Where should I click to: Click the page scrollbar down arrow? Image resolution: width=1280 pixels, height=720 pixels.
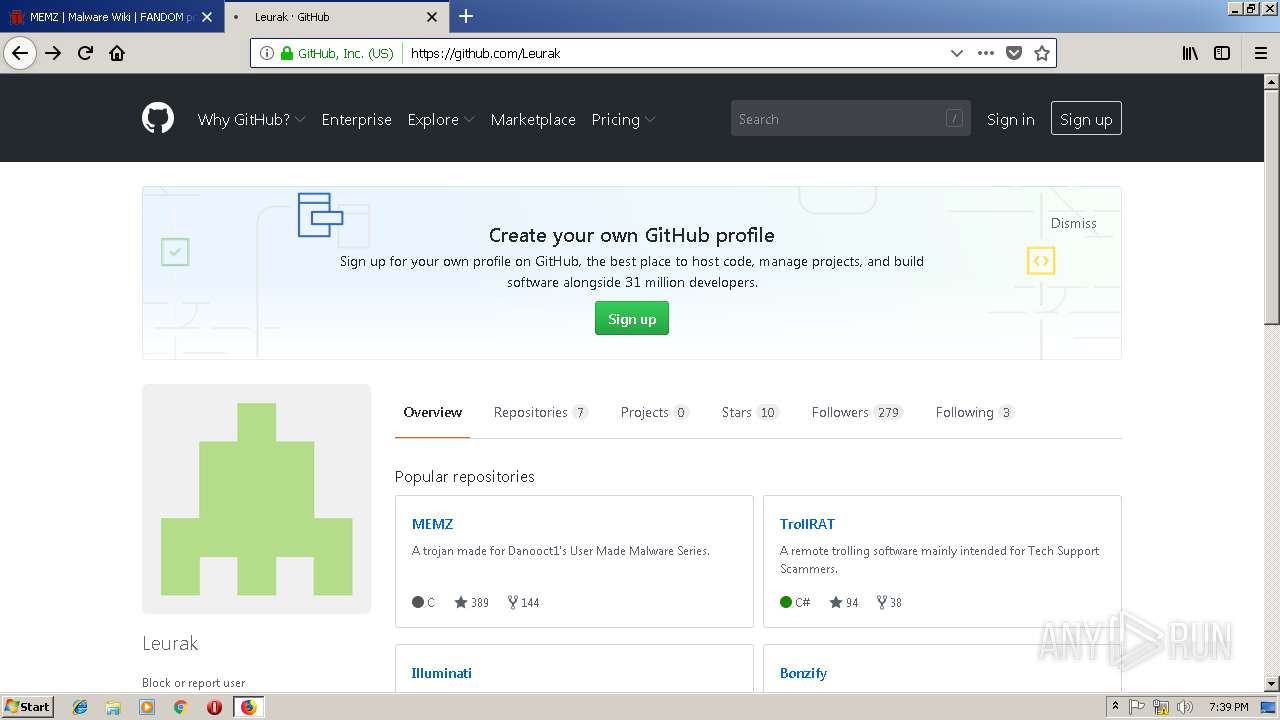[x=1271, y=684]
